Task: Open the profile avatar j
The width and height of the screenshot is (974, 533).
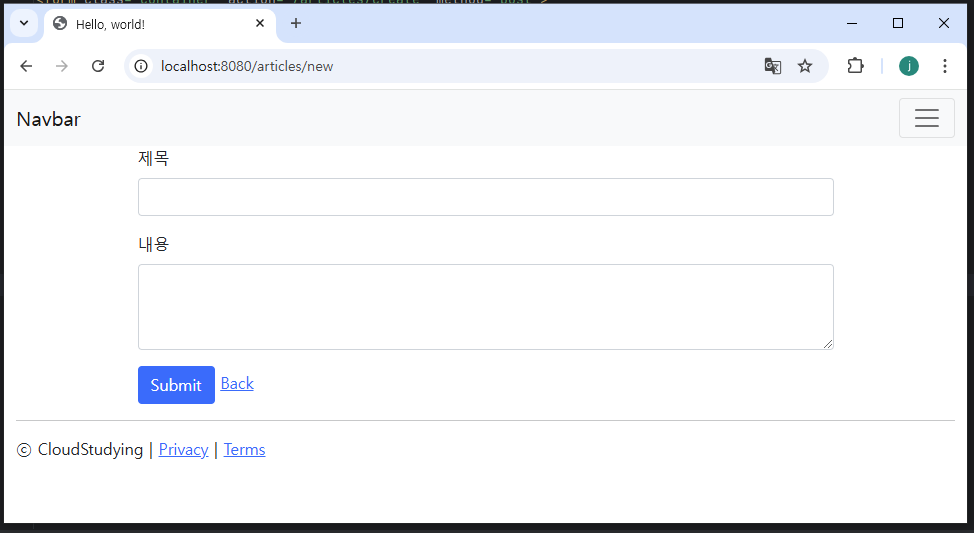Action: click(x=909, y=66)
